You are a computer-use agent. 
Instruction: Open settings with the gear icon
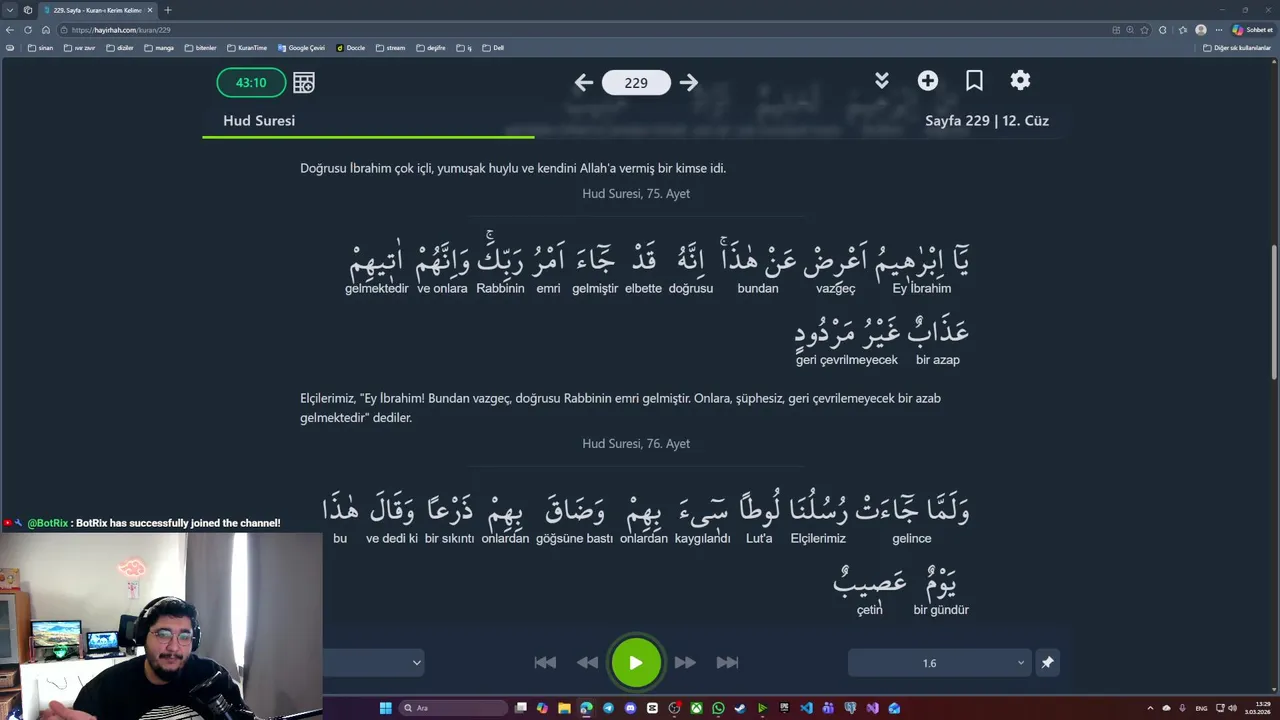coord(1020,81)
